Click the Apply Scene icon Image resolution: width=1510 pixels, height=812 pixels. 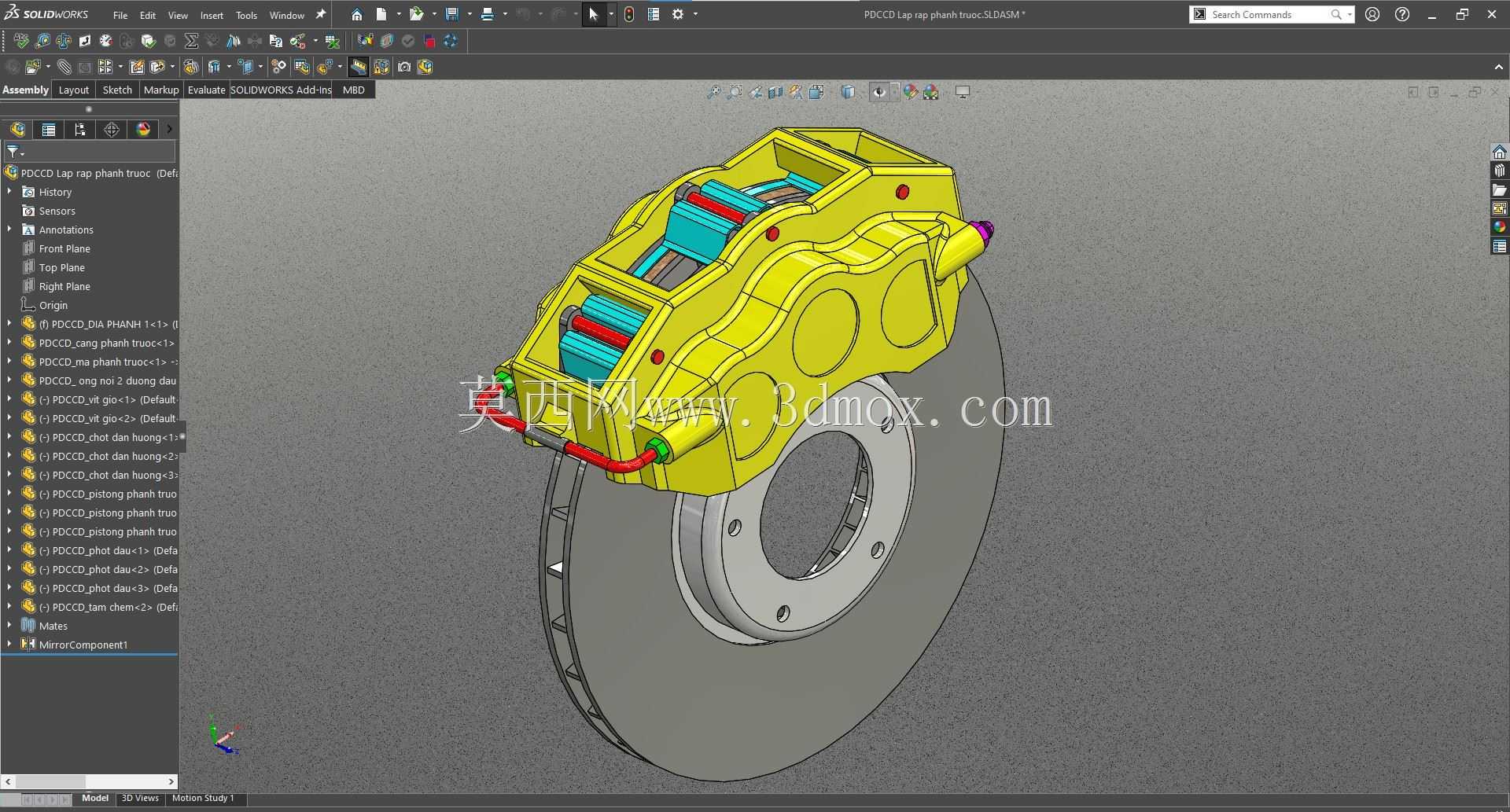click(931, 92)
